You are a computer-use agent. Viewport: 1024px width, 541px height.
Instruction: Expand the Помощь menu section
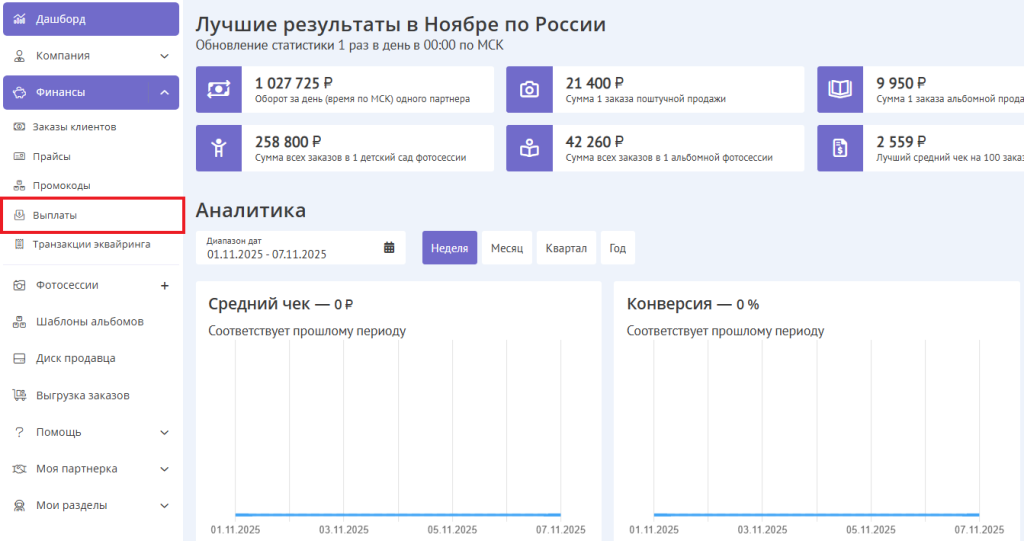click(x=164, y=432)
